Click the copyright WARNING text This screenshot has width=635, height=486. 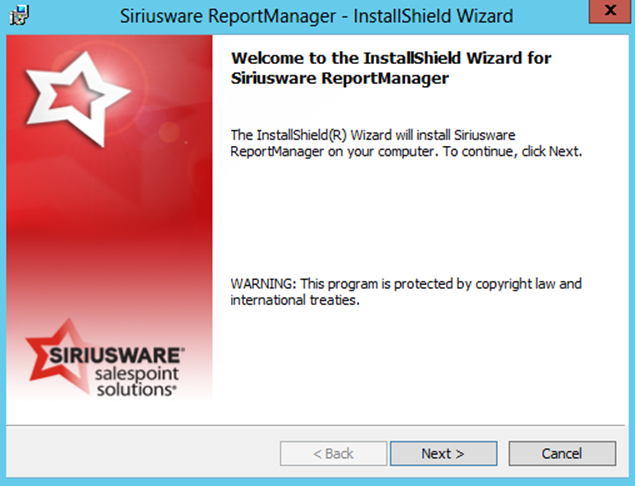pyautogui.click(x=405, y=284)
